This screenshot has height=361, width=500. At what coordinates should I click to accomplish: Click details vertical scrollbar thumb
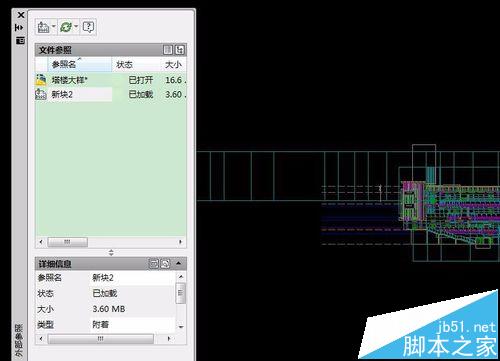tap(181, 293)
